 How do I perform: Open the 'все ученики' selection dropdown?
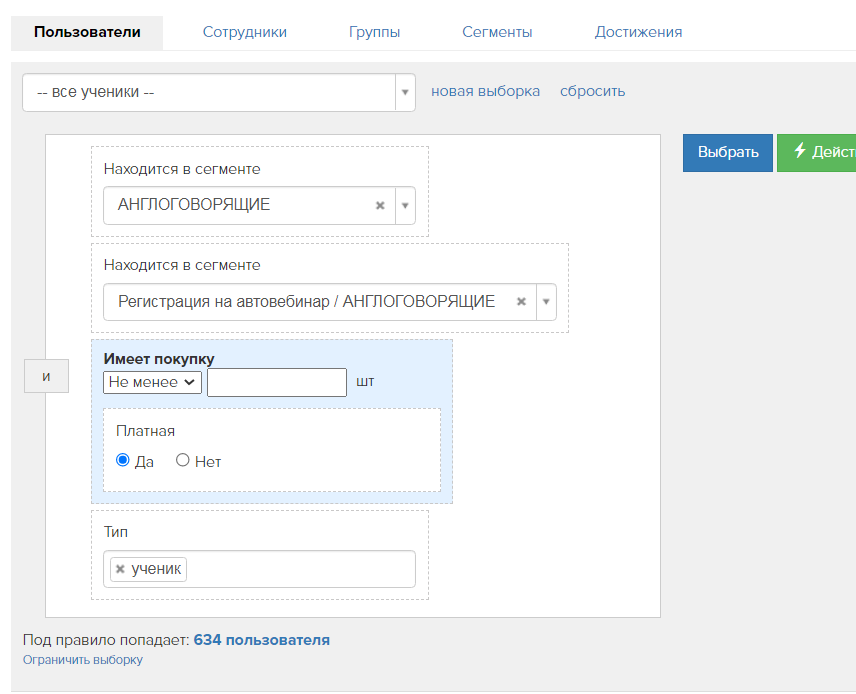(218, 92)
